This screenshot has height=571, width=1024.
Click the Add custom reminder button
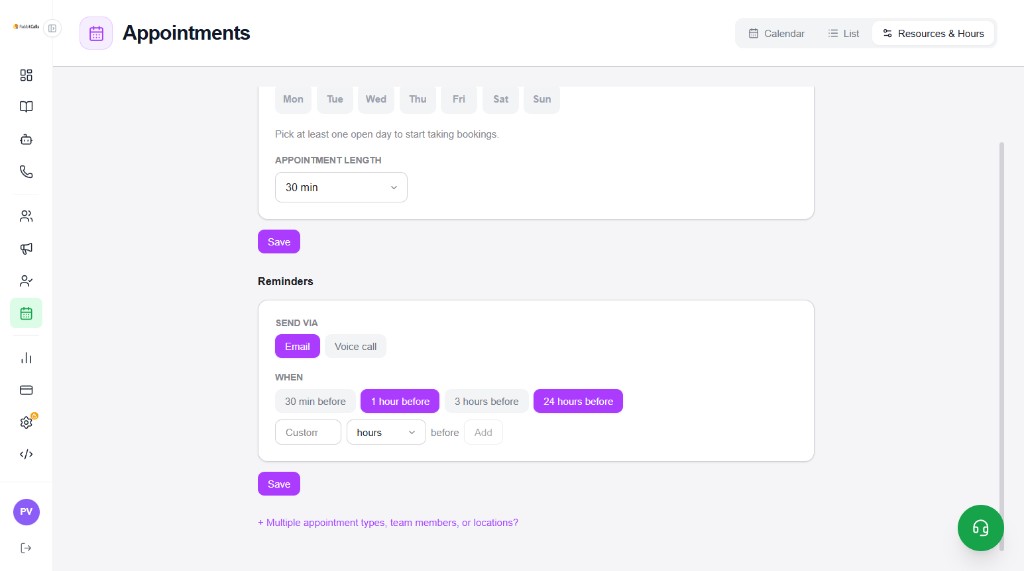[483, 432]
